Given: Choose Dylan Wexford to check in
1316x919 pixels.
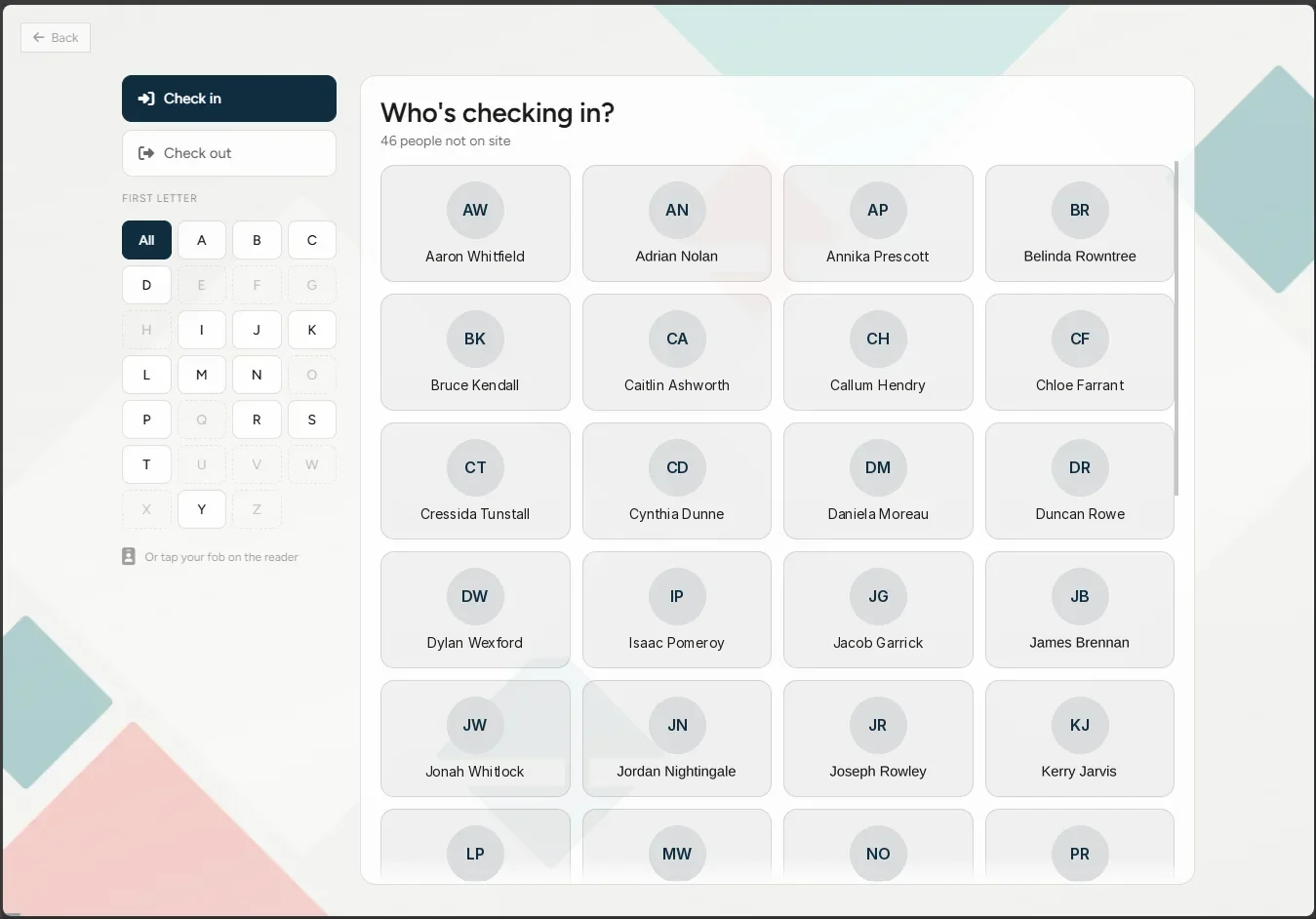Looking at the screenshot, I should click(x=475, y=610).
